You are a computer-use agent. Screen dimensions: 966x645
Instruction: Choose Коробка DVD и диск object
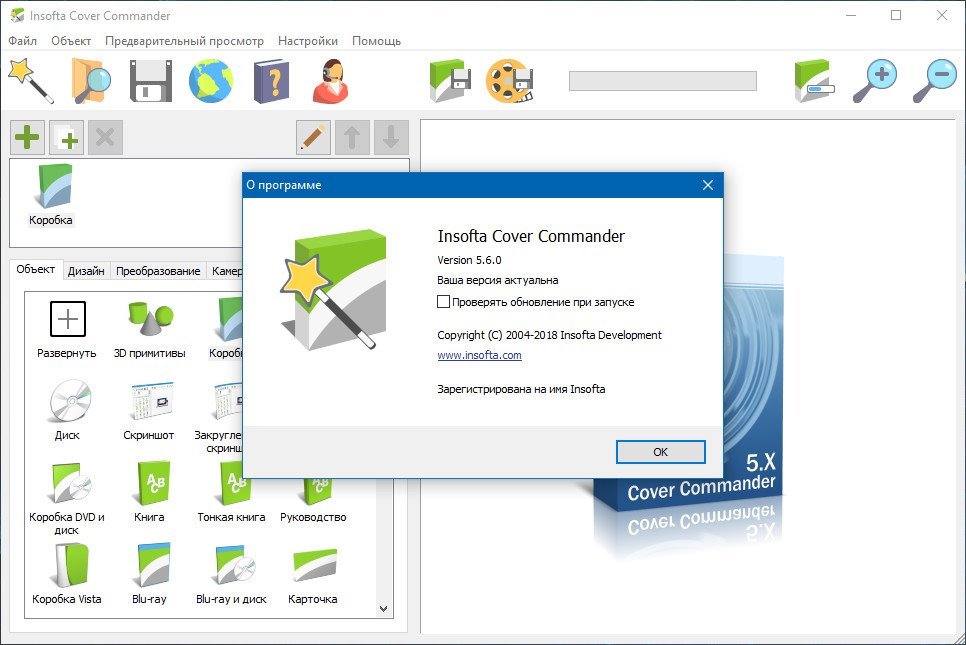coord(67,499)
